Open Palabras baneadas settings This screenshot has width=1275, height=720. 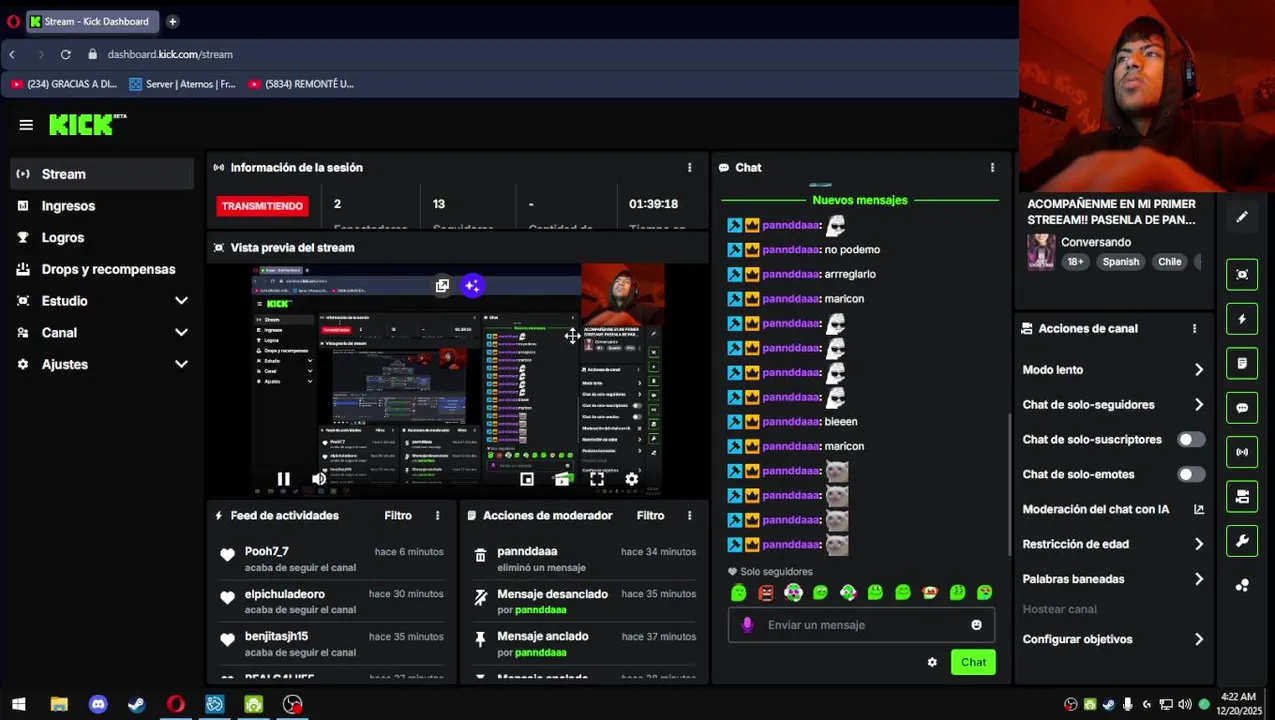[1113, 580]
